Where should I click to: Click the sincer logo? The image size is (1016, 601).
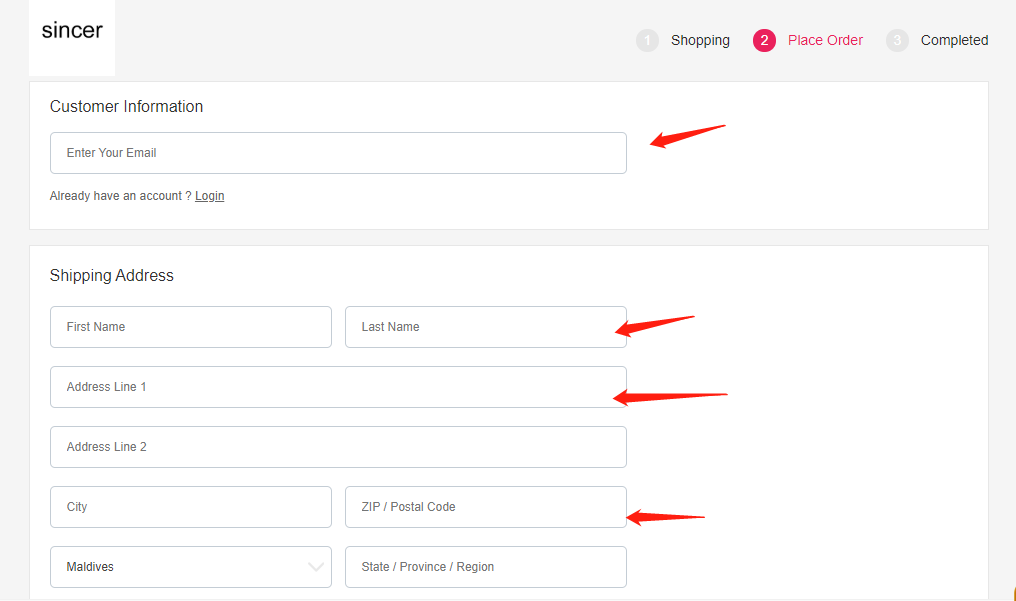pyautogui.click(x=72, y=31)
